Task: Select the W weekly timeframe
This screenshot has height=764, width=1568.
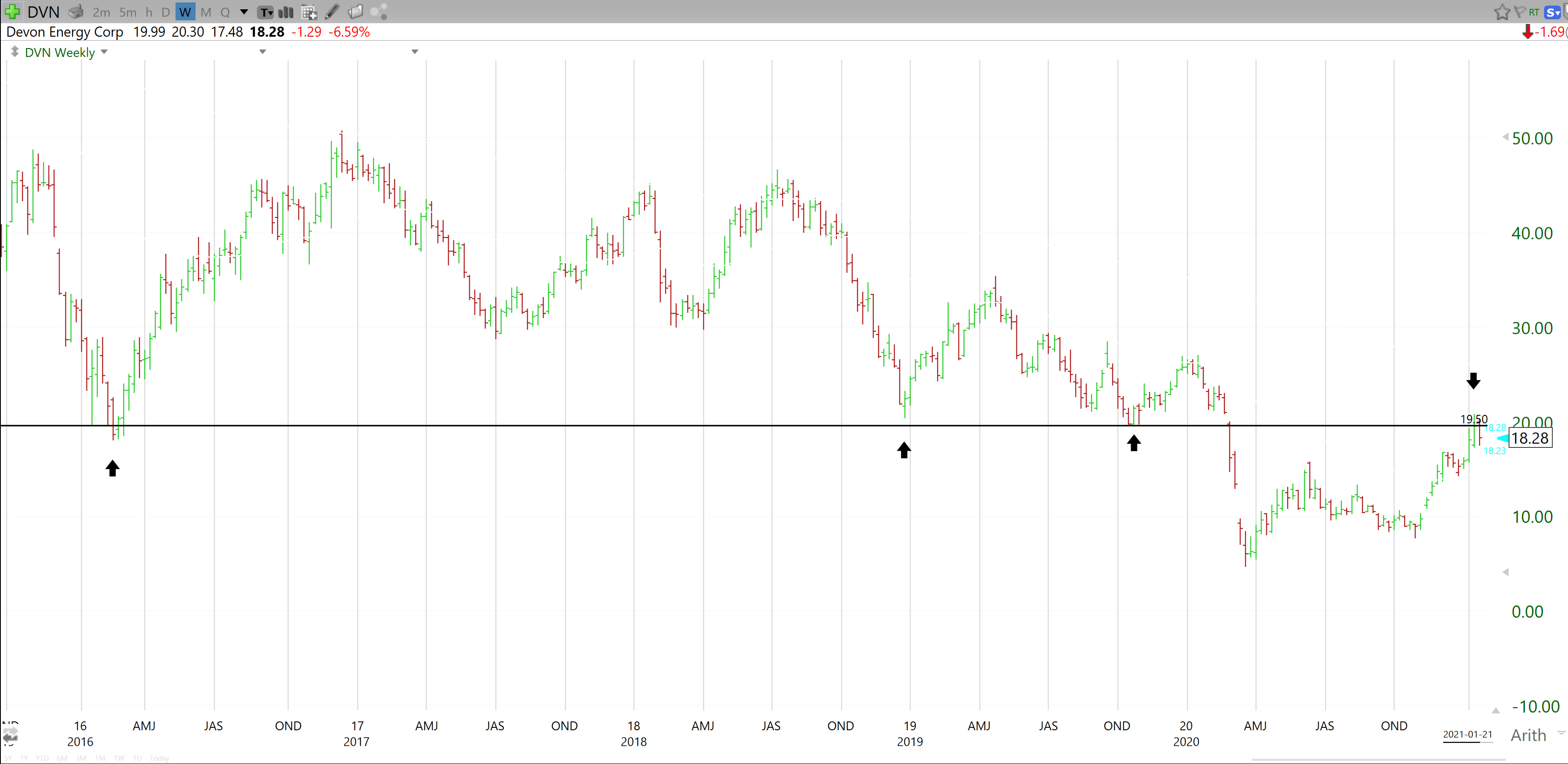Action: click(185, 11)
